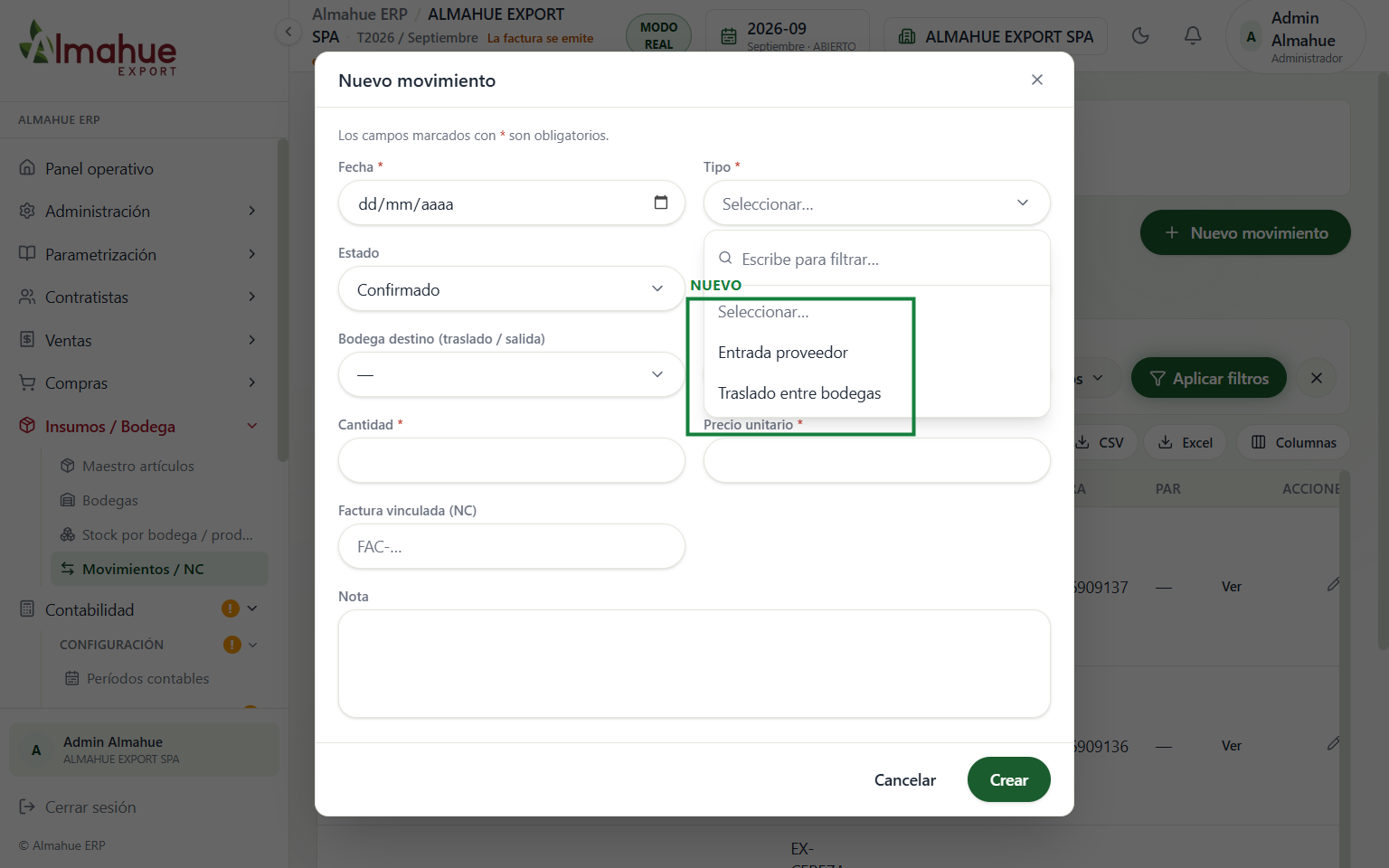Expand the Parametrización menu
This screenshot has width=1389, height=868.
138,254
